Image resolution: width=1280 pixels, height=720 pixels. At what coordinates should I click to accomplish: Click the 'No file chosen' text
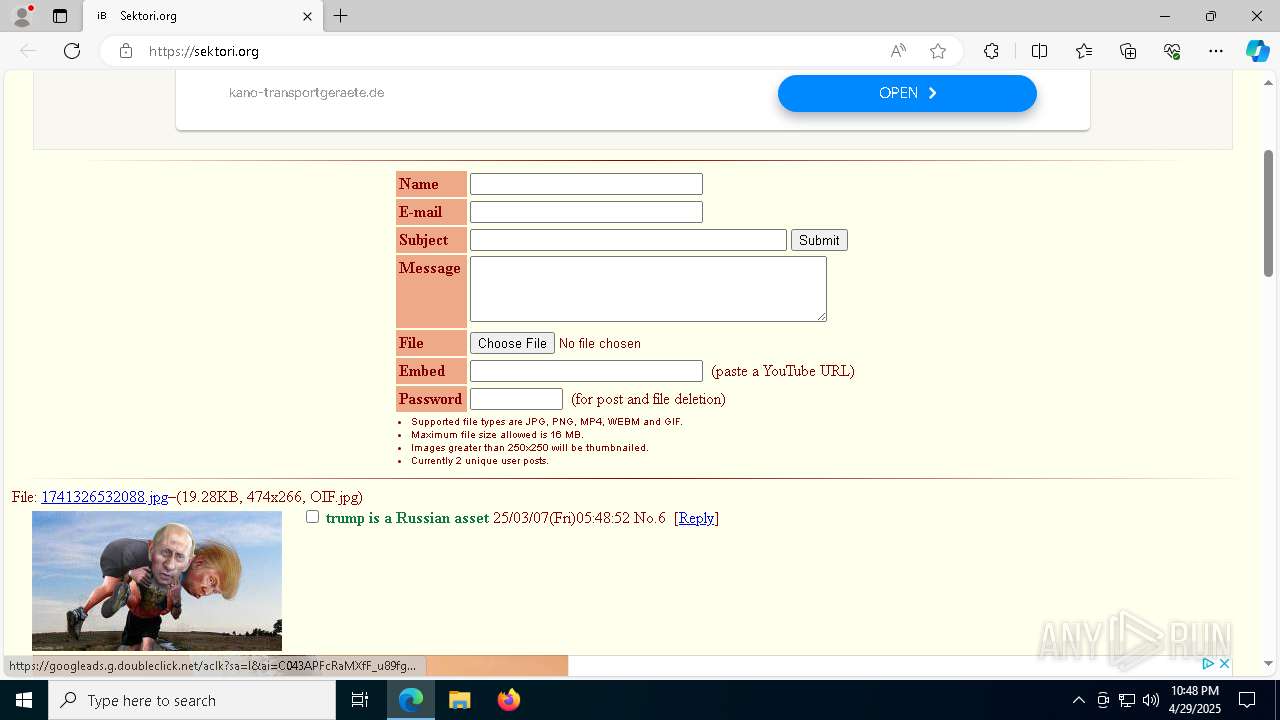(600, 343)
